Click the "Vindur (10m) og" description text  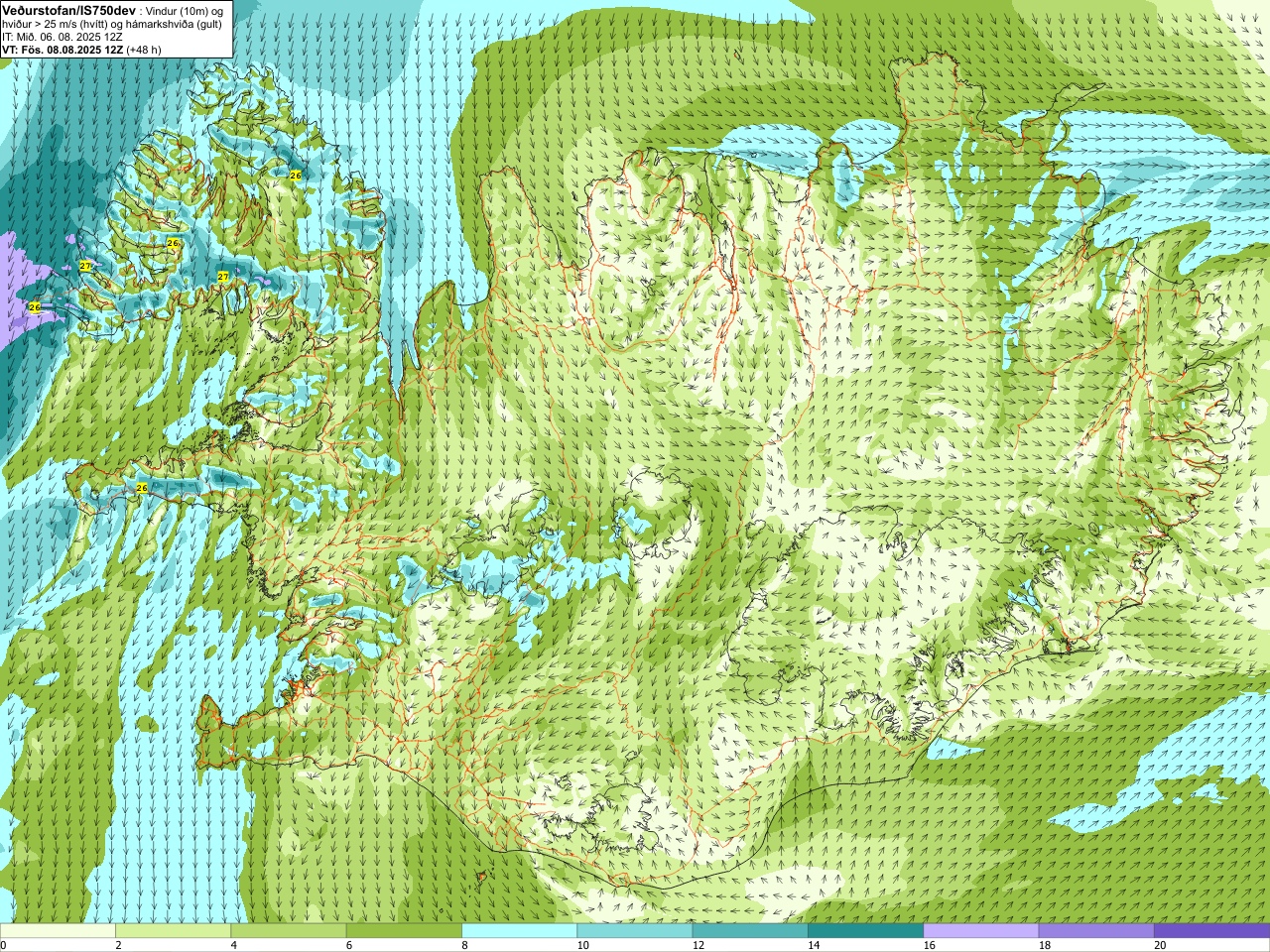[x=184, y=10]
